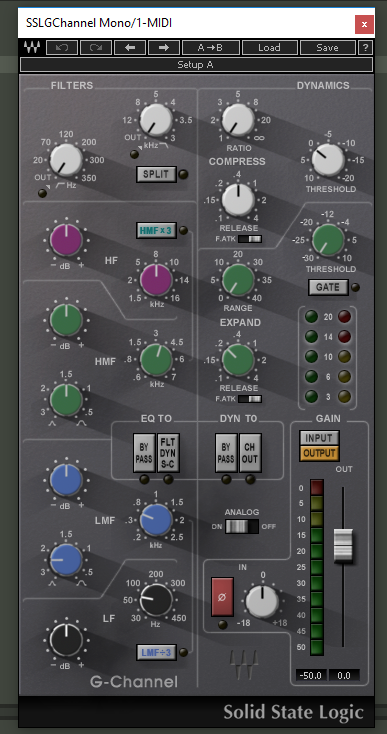387x734 pixels.
Task: Copy setup with A→B button
Action: tap(211, 47)
